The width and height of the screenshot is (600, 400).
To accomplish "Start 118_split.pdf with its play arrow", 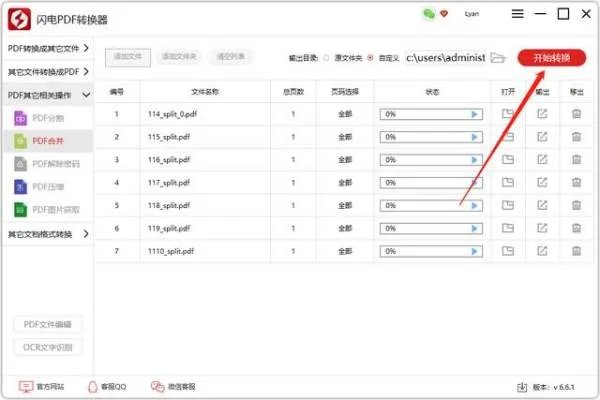I will point(474,206).
